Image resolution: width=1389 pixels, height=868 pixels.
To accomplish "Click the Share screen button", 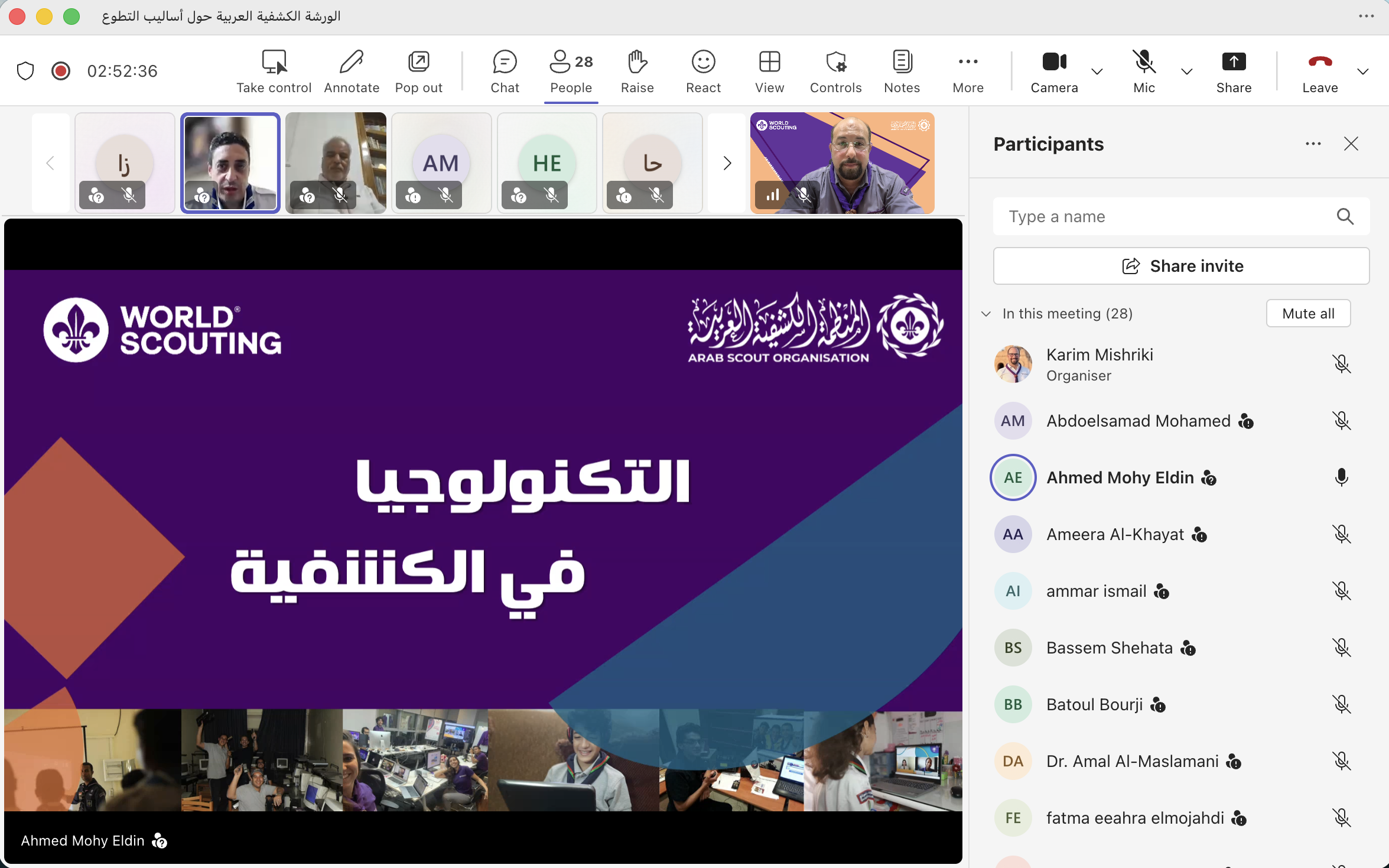I will point(1234,71).
